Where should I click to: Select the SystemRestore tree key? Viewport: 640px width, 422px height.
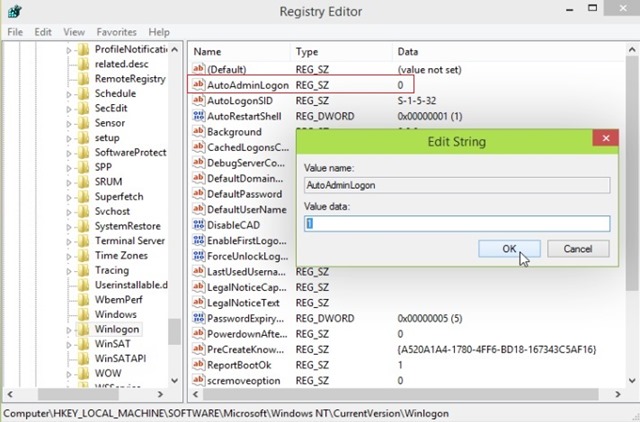click(127, 226)
